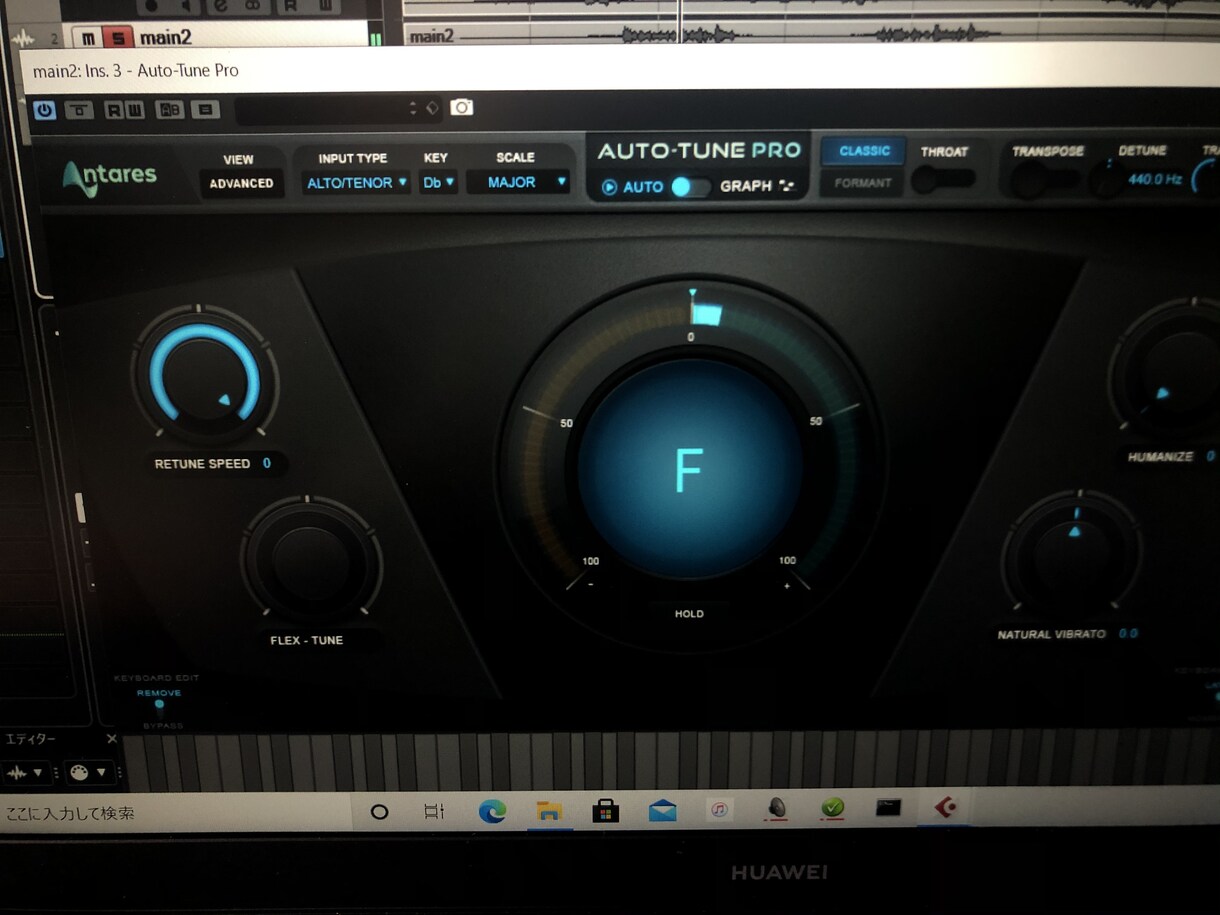The height and width of the screenshot is (915, 1220).
Task: Click the TRANSPOSE slider control
Action: point(1047,180)
